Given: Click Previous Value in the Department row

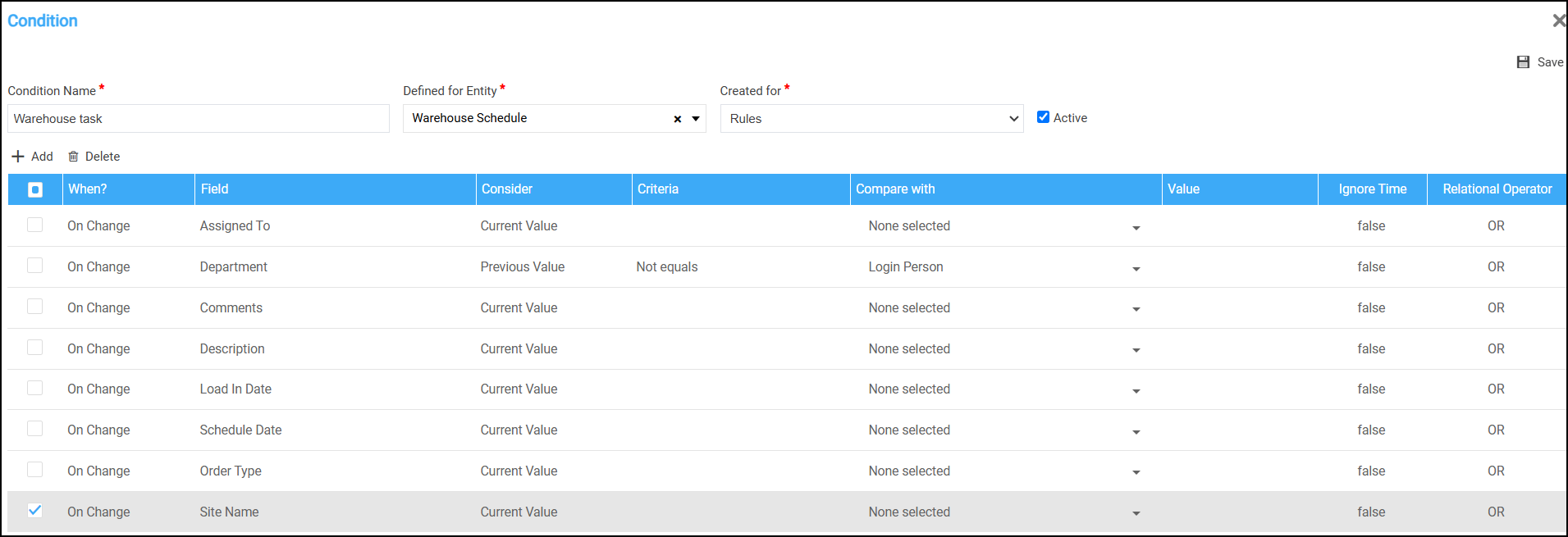Looking at the screenshot, I should point(522,267).
